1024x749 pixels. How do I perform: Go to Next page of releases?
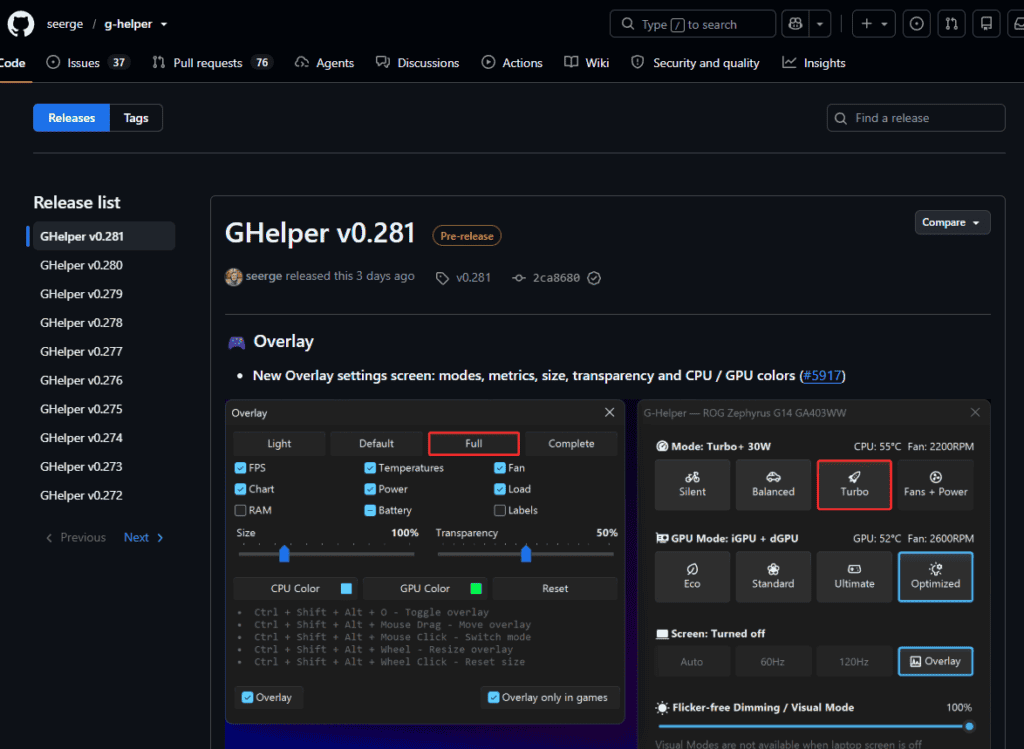(x=144, y=537)
